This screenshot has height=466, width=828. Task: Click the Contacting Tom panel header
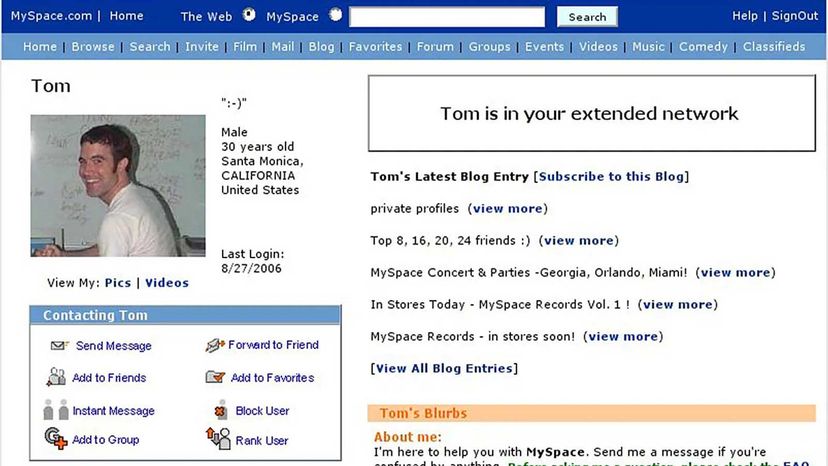[x=185, y=315]
